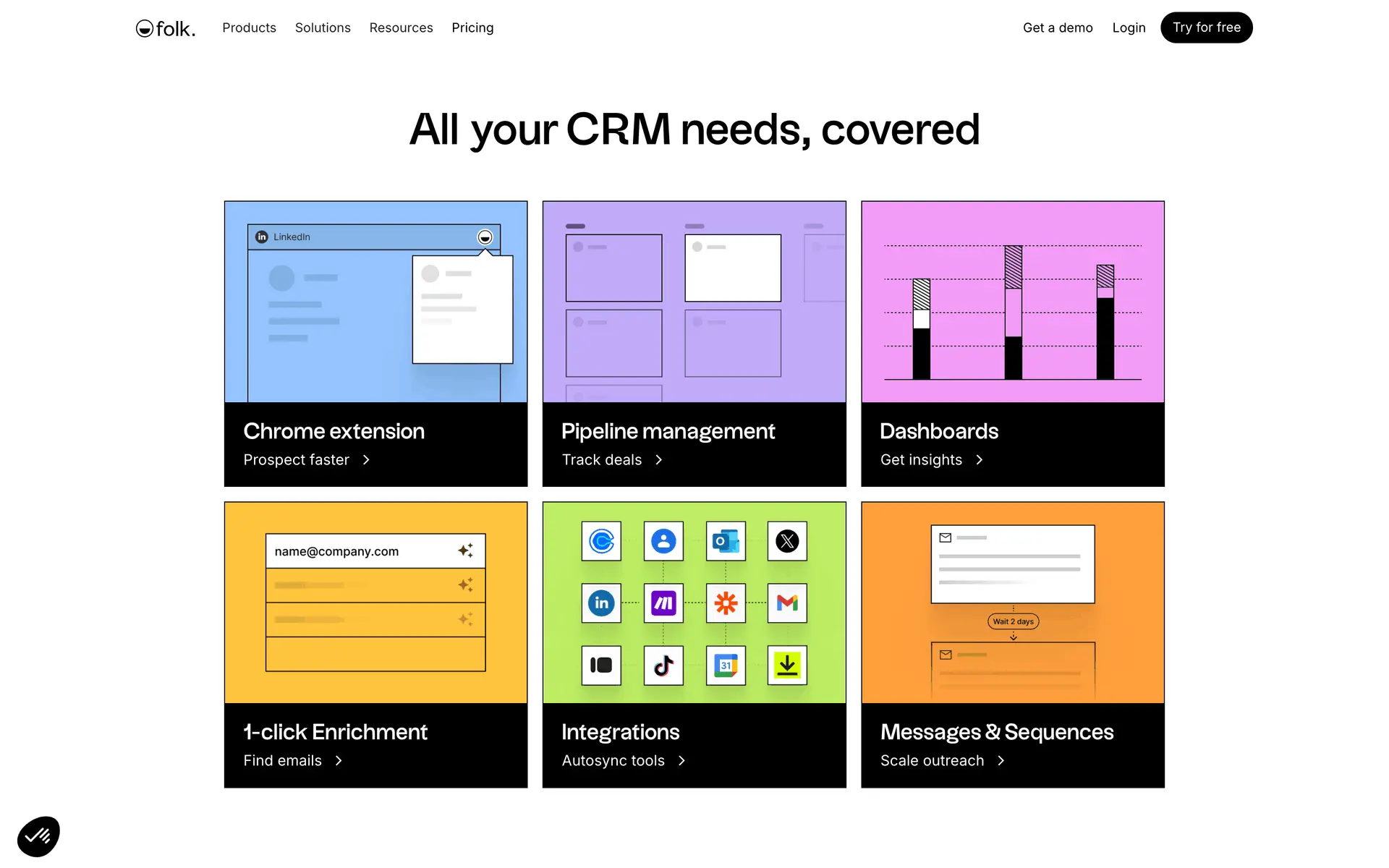Click the folk logo in header
1389x868 pixels.
pos(166,28)
